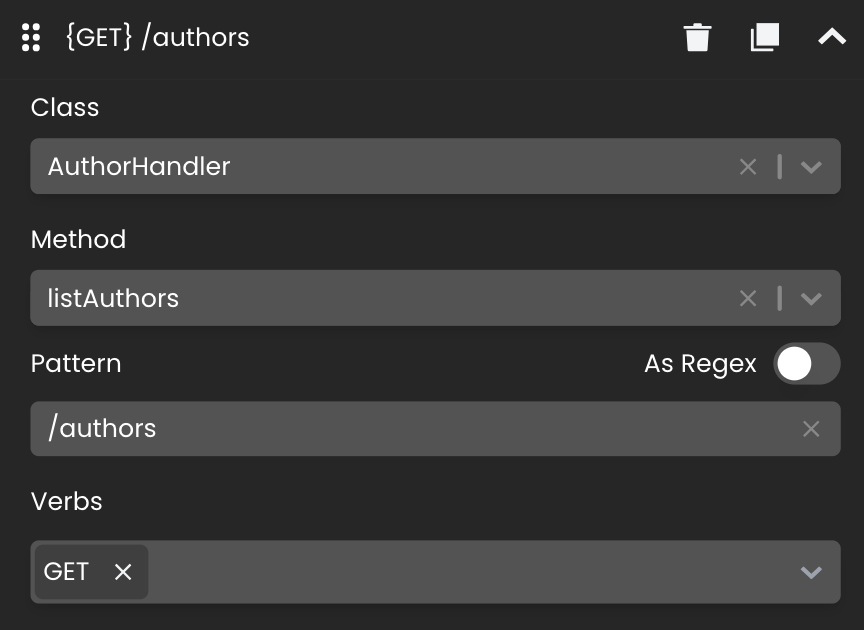Image resolution: width=864 pixels, height=630 pixels.
Task: Open the Method dropdown chevron
Action: coord(811,298)
